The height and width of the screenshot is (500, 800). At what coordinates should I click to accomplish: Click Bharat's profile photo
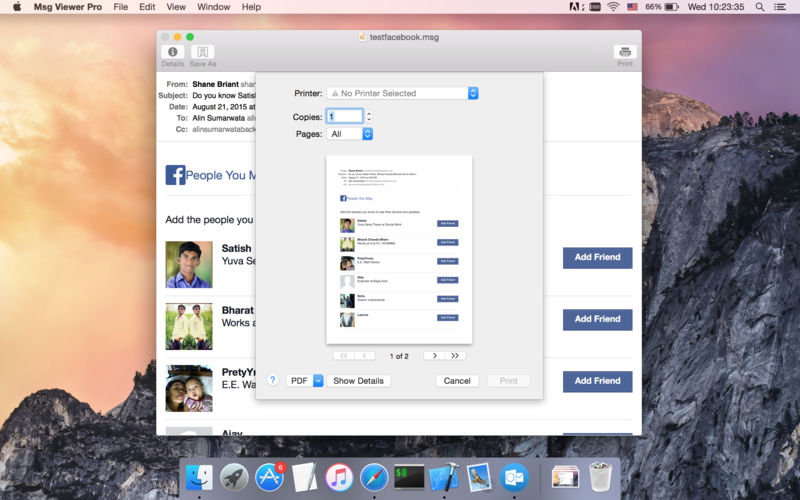(189, 327)
